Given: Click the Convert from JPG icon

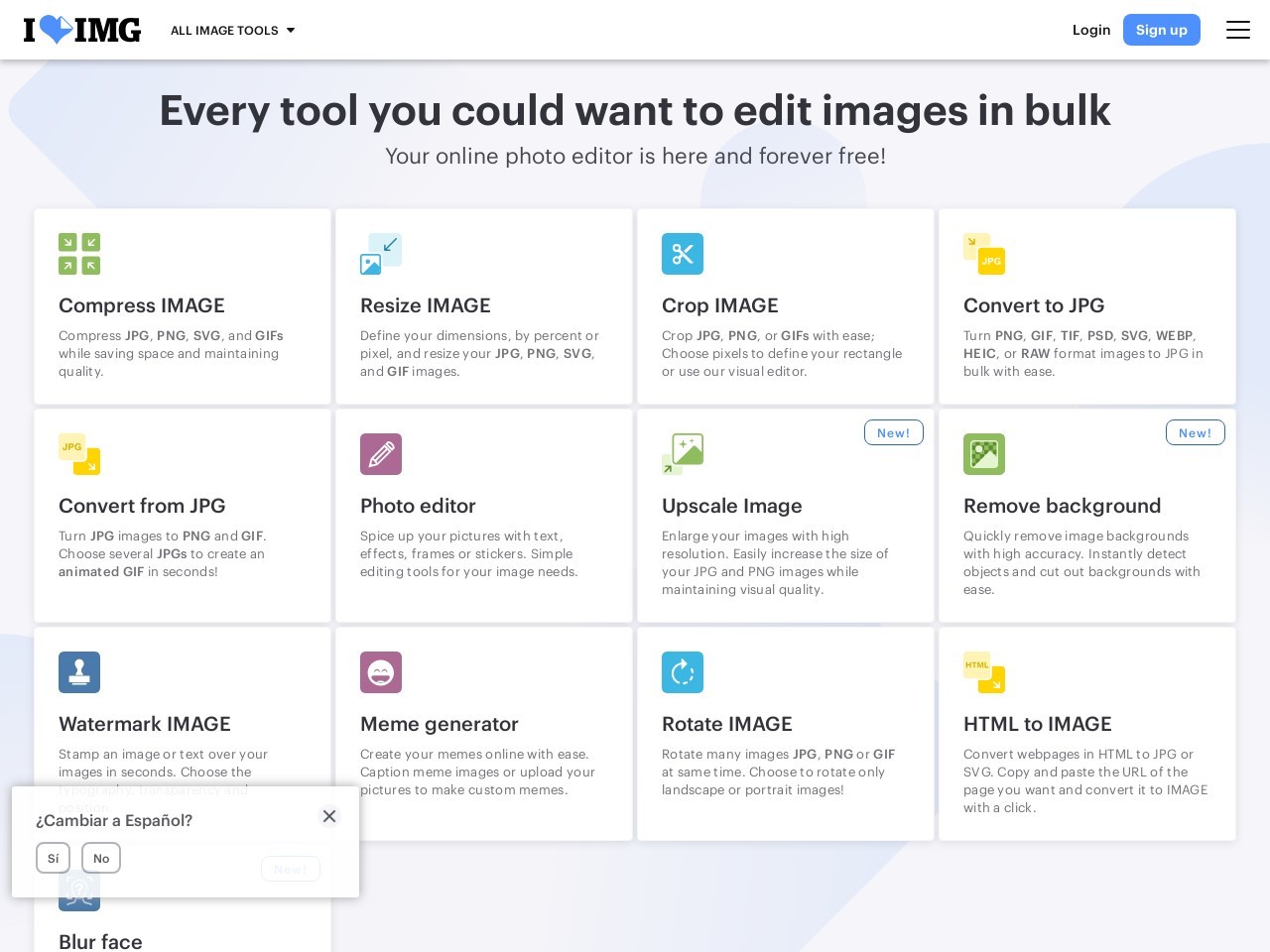Looking at the screenshot, I should pyautogui.click(x=79, y=454).
